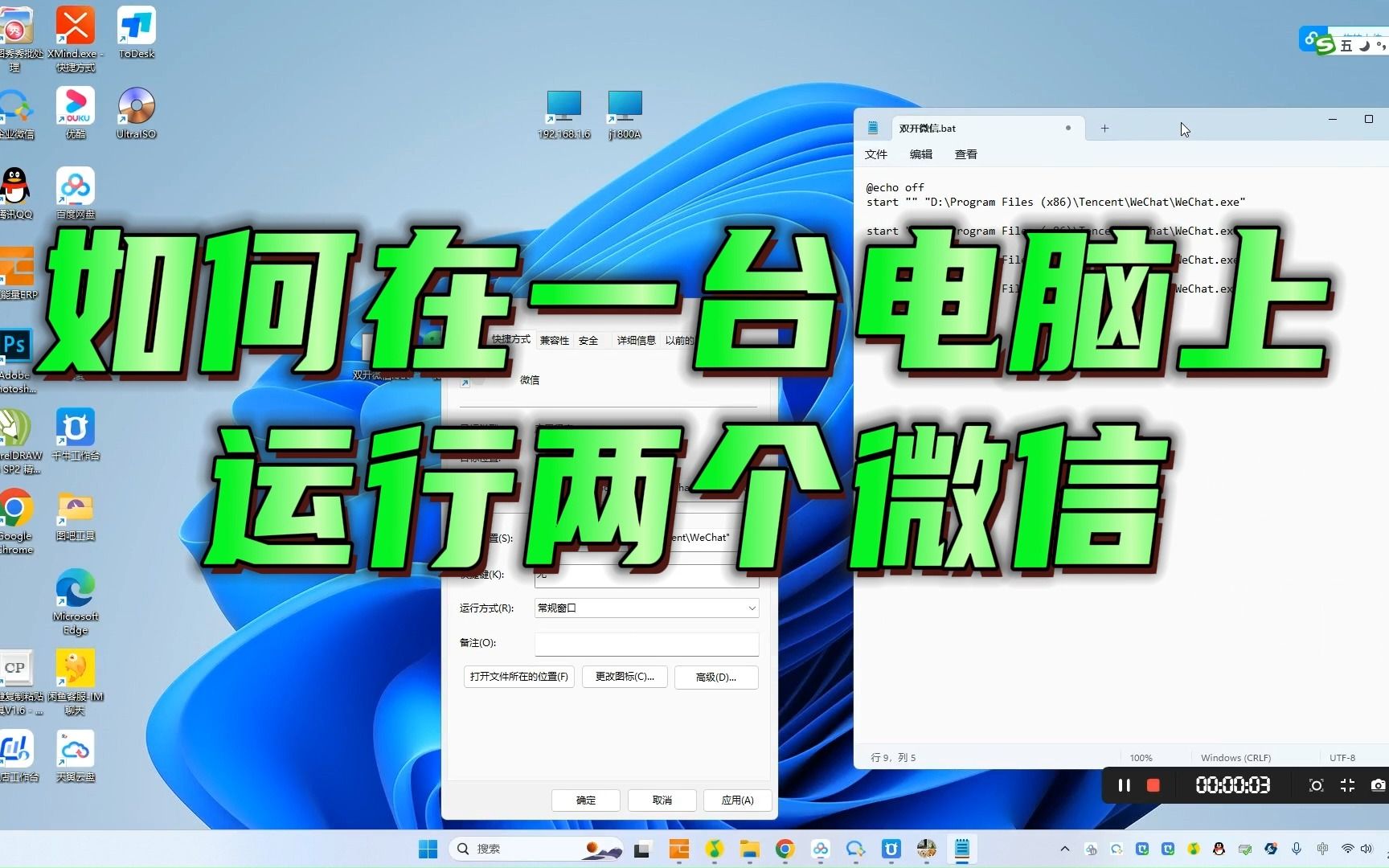Click the Task View taskbar icon
Viewport: 1389px width, 868px height.
coord(642,849)
